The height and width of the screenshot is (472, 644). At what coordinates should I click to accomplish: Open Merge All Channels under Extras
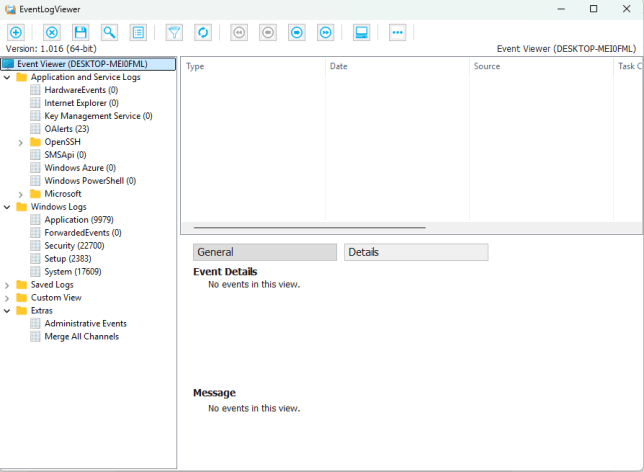coord(81,337)
